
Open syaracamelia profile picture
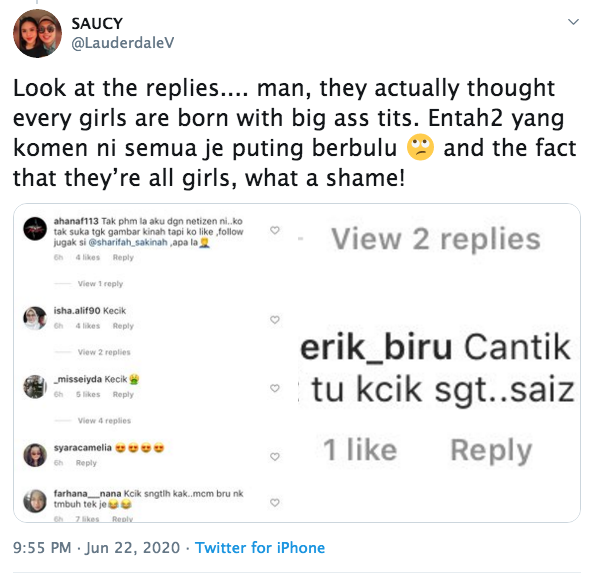[x=35, y=455]
